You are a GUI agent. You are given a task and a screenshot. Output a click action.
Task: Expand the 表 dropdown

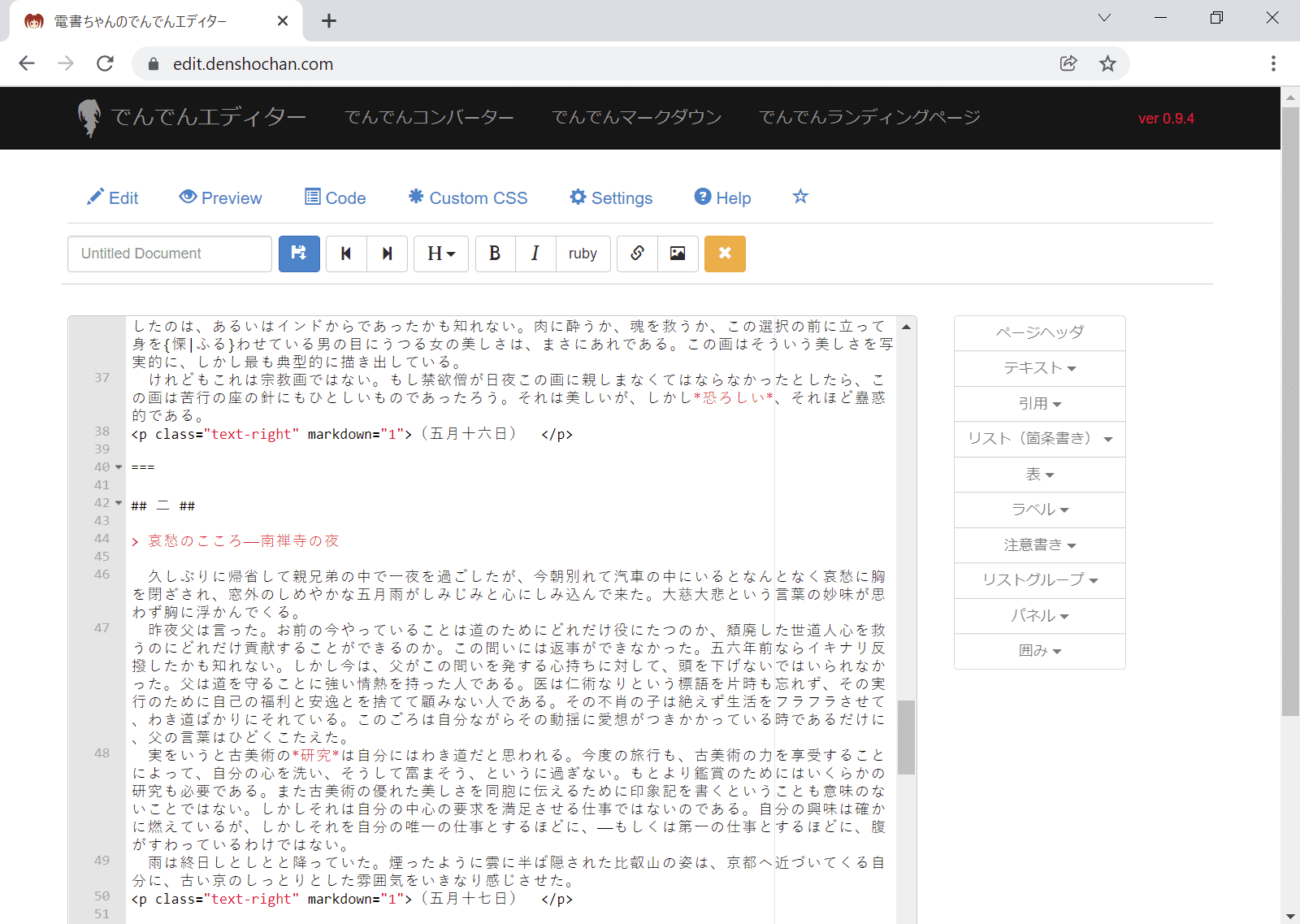click(x=1040, y=475)
